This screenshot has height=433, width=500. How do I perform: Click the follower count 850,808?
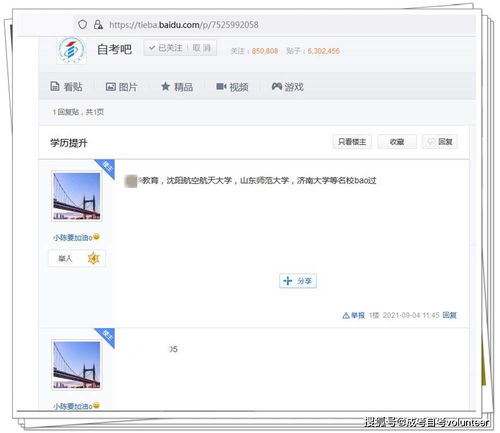point(265,51)
